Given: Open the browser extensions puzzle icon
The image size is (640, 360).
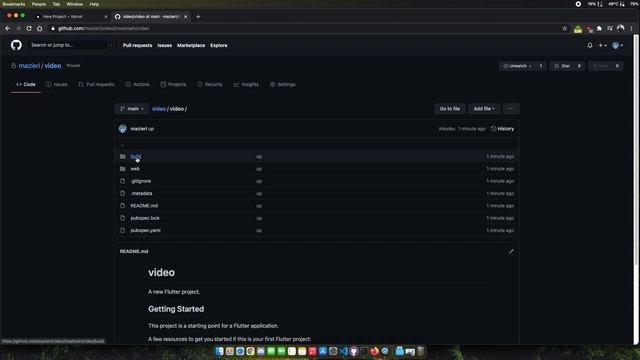Looking at the screenshot, I should point(599,29).
